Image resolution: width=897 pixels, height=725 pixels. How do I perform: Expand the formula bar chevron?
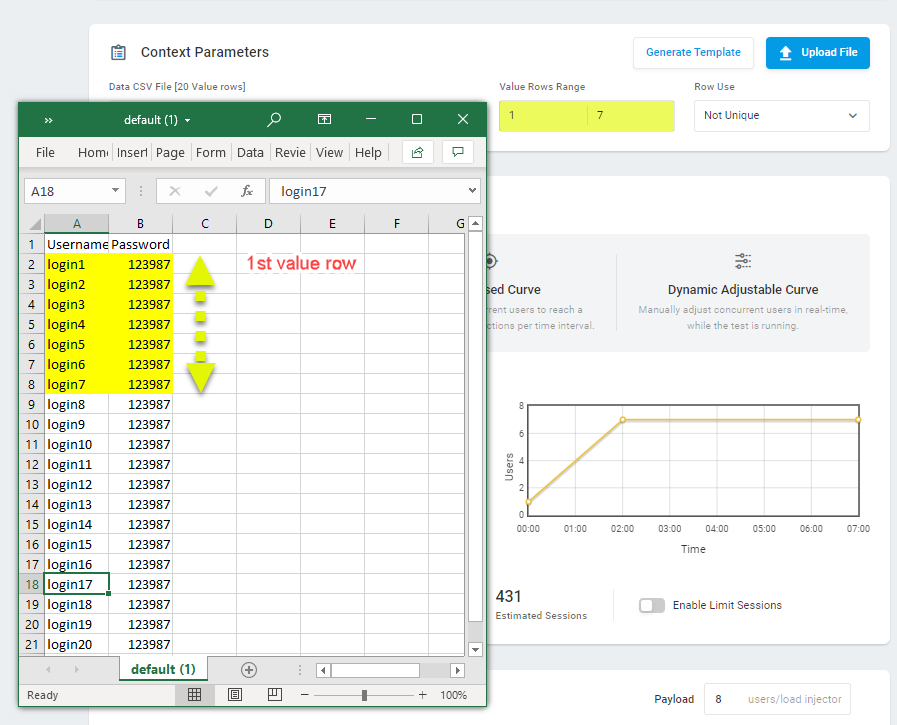[472, 191]
